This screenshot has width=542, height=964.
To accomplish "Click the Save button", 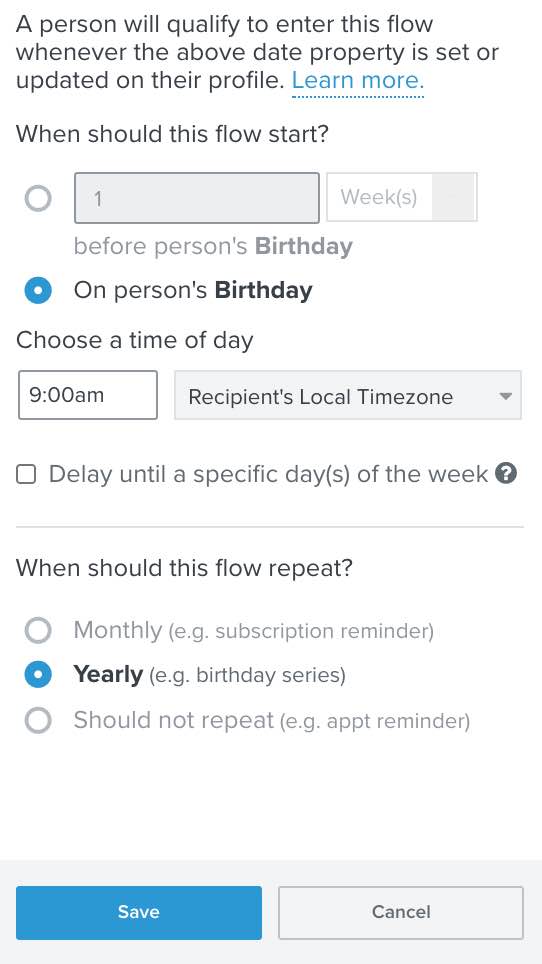I will click(x=139, y=912).
